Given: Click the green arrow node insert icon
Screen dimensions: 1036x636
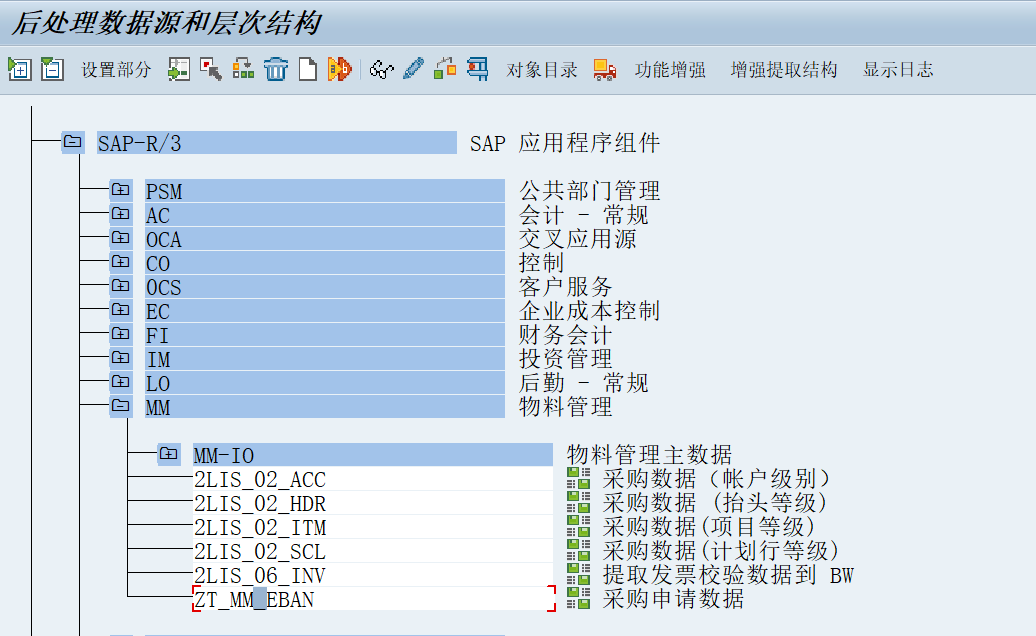Looking at the screenshot, I should [178, 69].
